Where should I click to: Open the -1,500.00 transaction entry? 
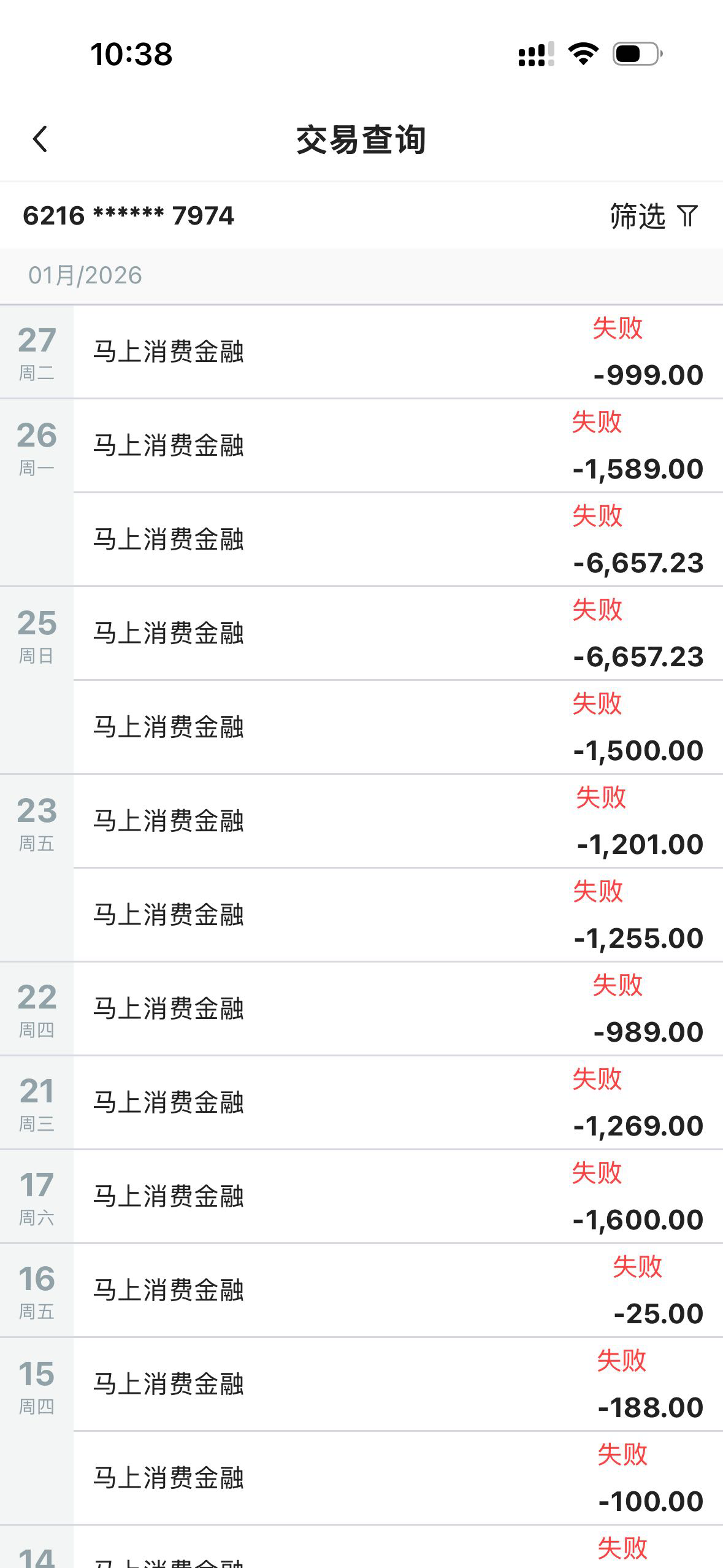[x=397, y=728]
